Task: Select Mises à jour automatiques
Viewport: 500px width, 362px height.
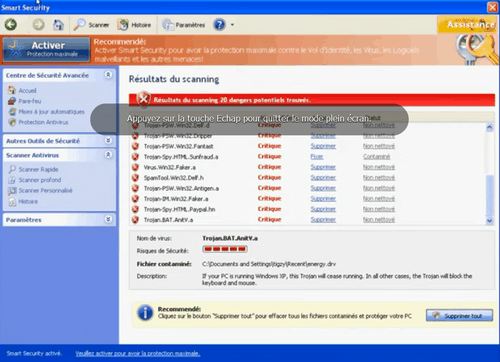Action: point(51,112)
